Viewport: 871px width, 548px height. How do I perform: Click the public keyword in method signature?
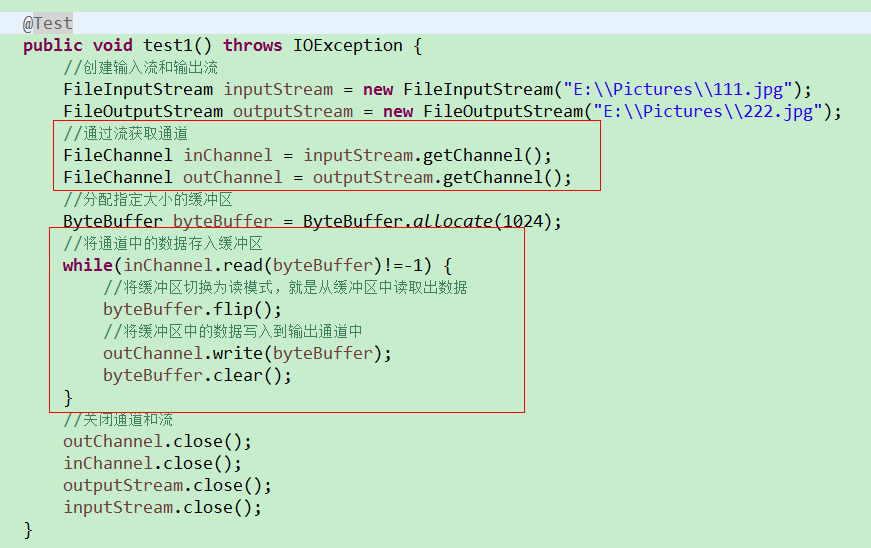53,45
